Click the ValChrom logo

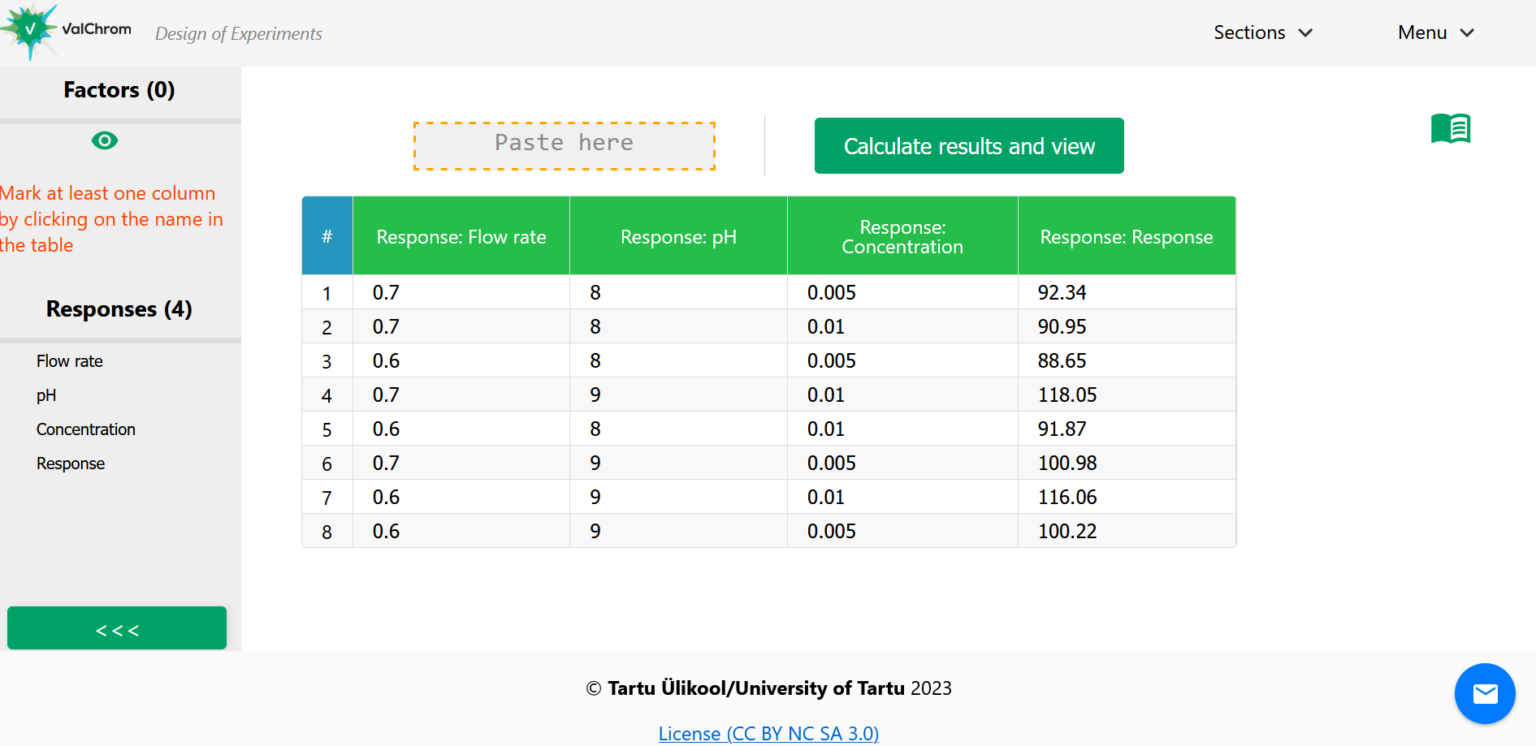pos(66,30)
